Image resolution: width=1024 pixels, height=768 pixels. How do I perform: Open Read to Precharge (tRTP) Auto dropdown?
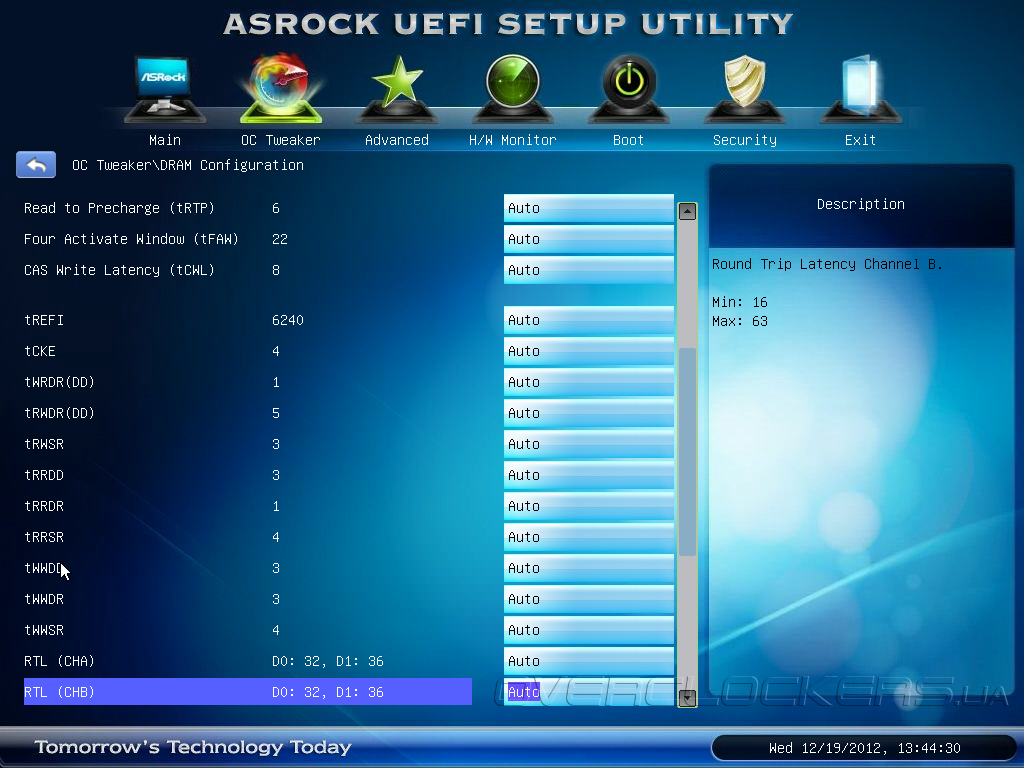[588, 208]
